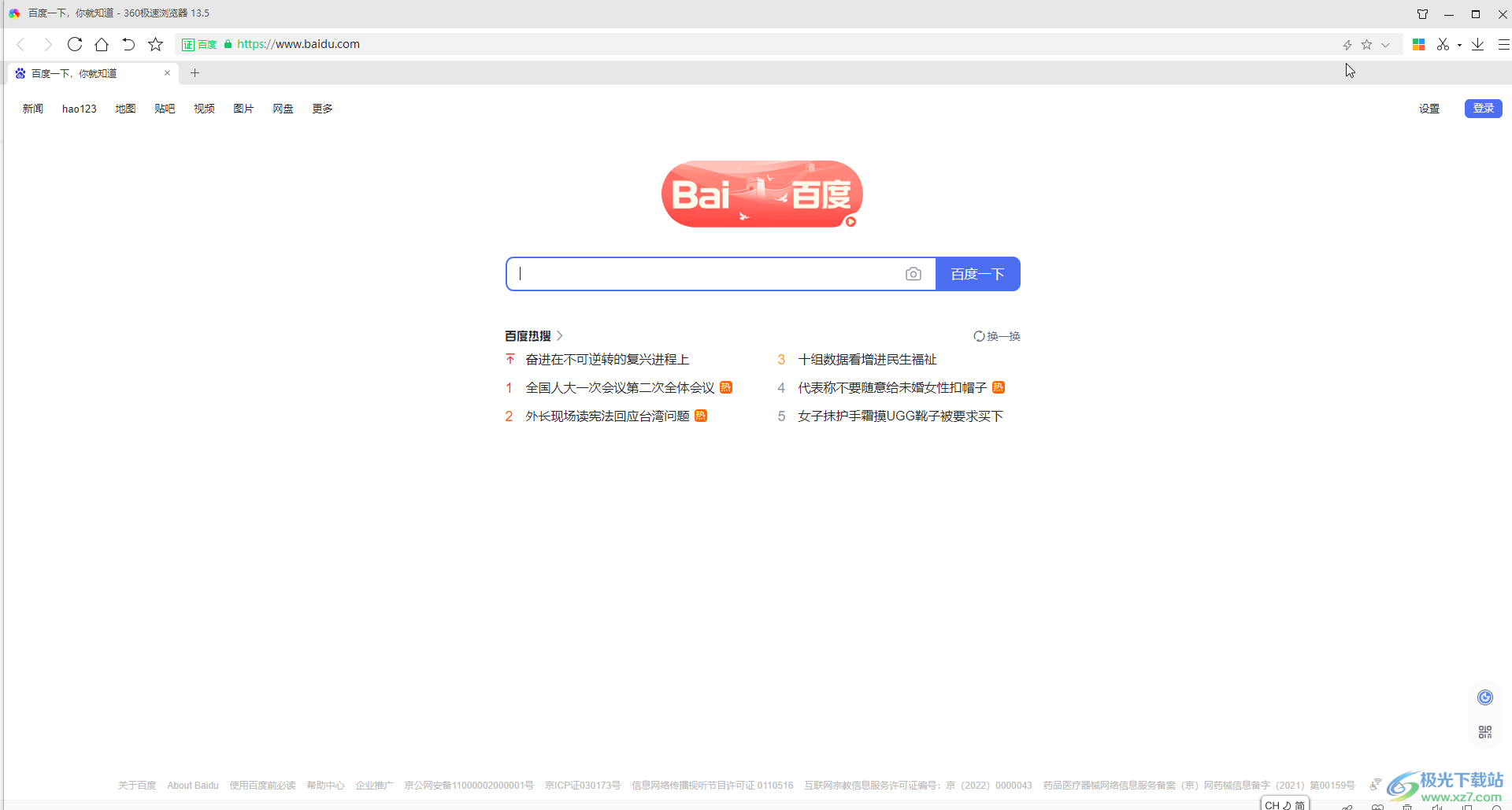Screen dimensions: 1512x810
Task: Open the browser hamburger main menu
Action: [x=1503, y=45]
